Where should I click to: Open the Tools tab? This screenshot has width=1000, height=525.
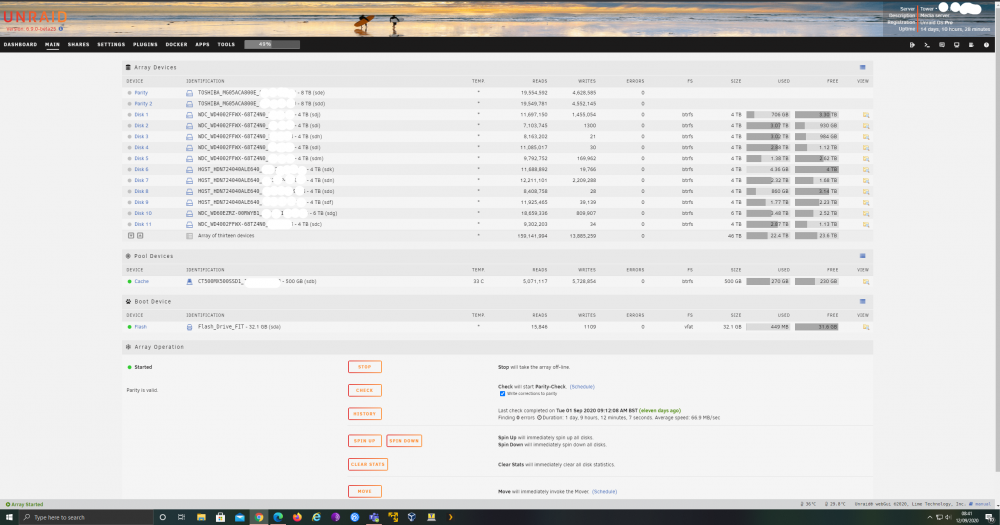226,45
